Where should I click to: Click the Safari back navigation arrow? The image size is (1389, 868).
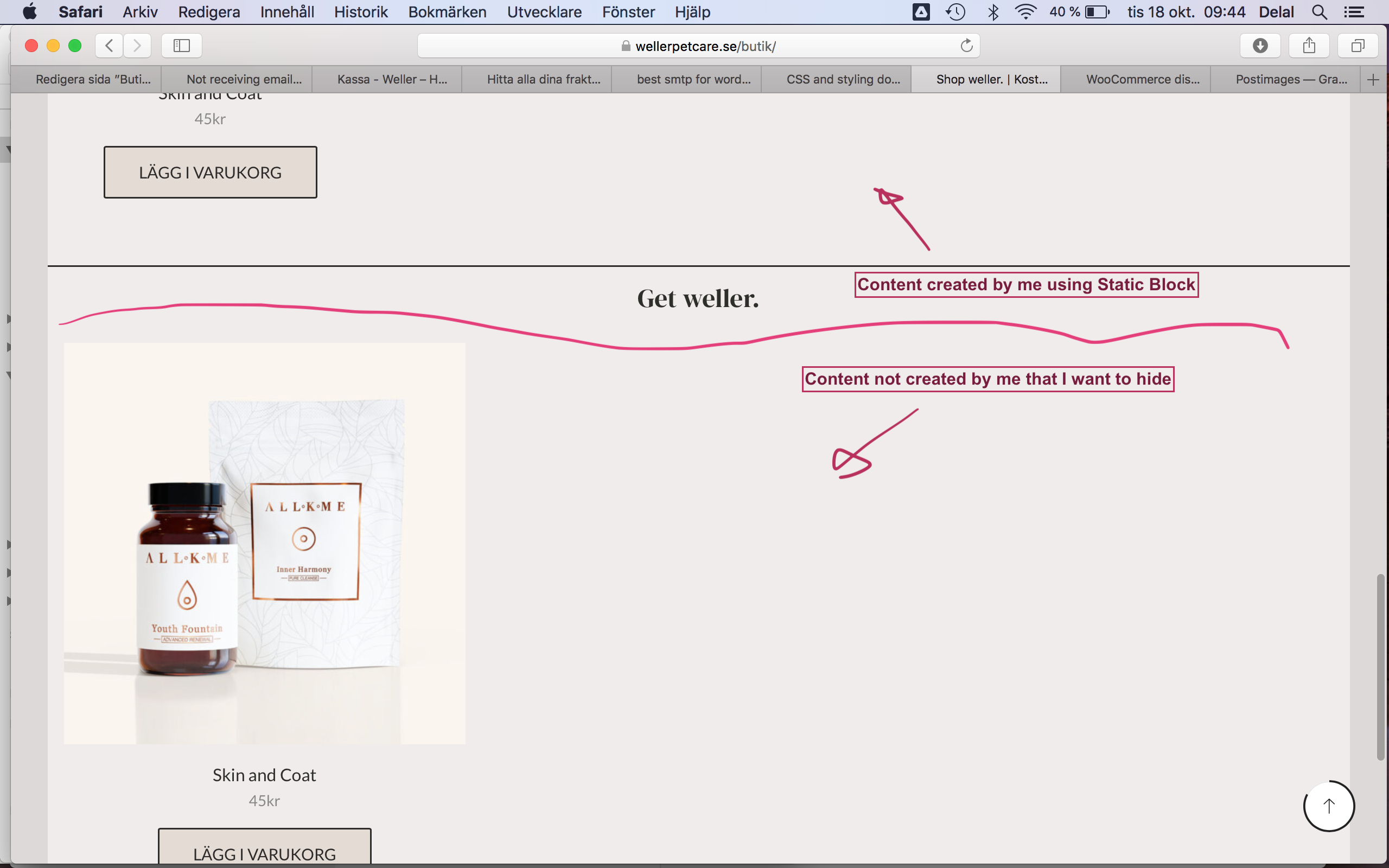pos(109,46)
